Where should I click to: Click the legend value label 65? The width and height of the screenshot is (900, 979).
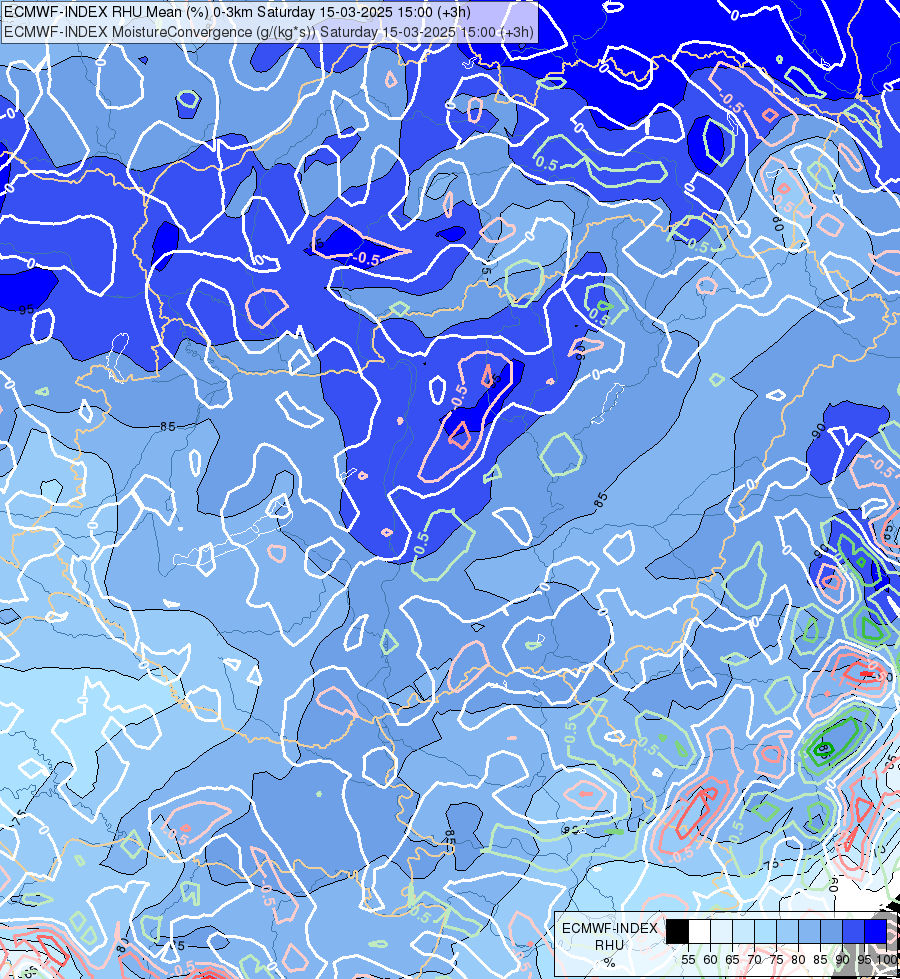732,960
